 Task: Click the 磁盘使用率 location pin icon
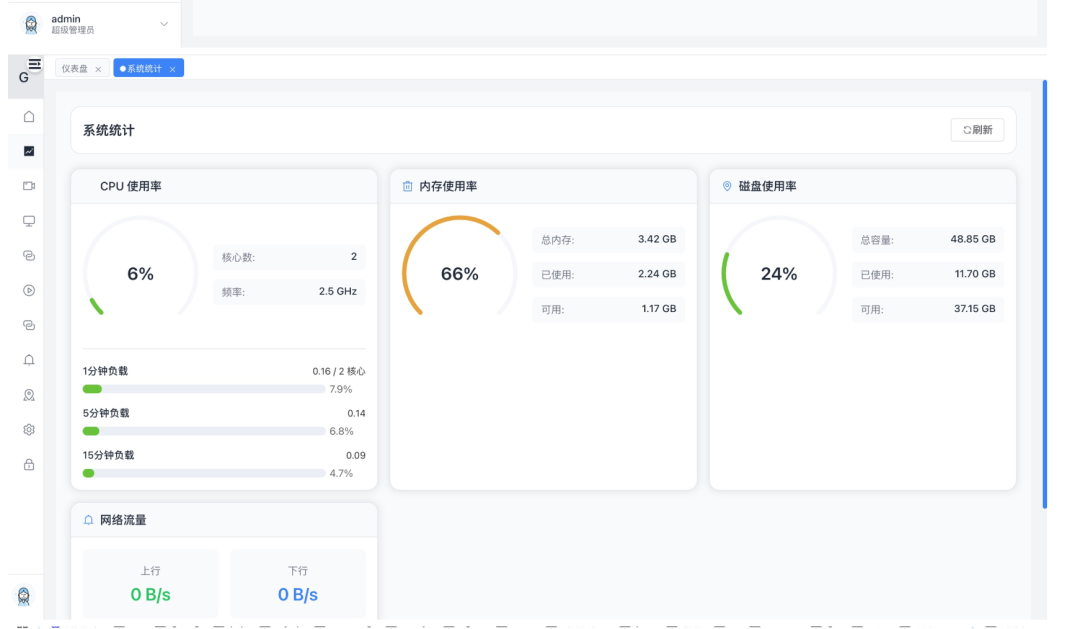coord(727,186)
